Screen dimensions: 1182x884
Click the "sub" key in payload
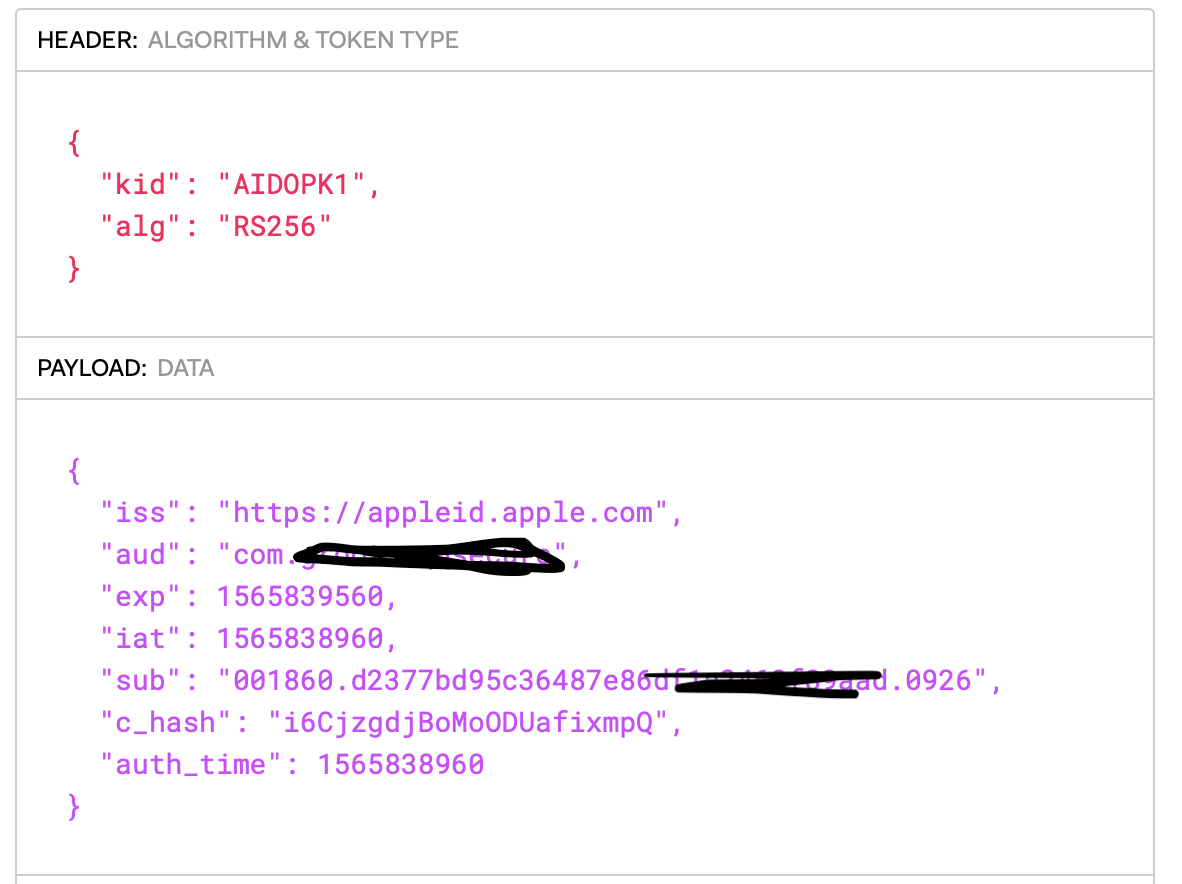point(140,681)
